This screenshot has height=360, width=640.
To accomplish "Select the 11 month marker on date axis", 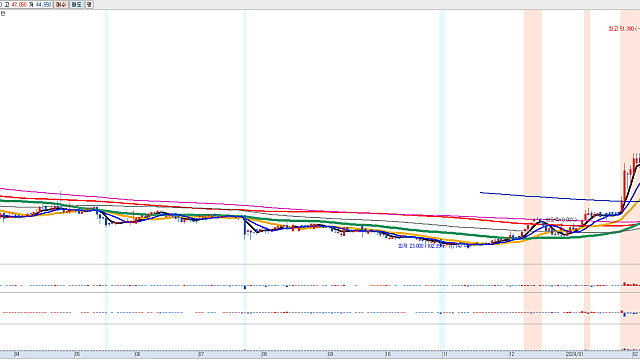I will (445, 354).
